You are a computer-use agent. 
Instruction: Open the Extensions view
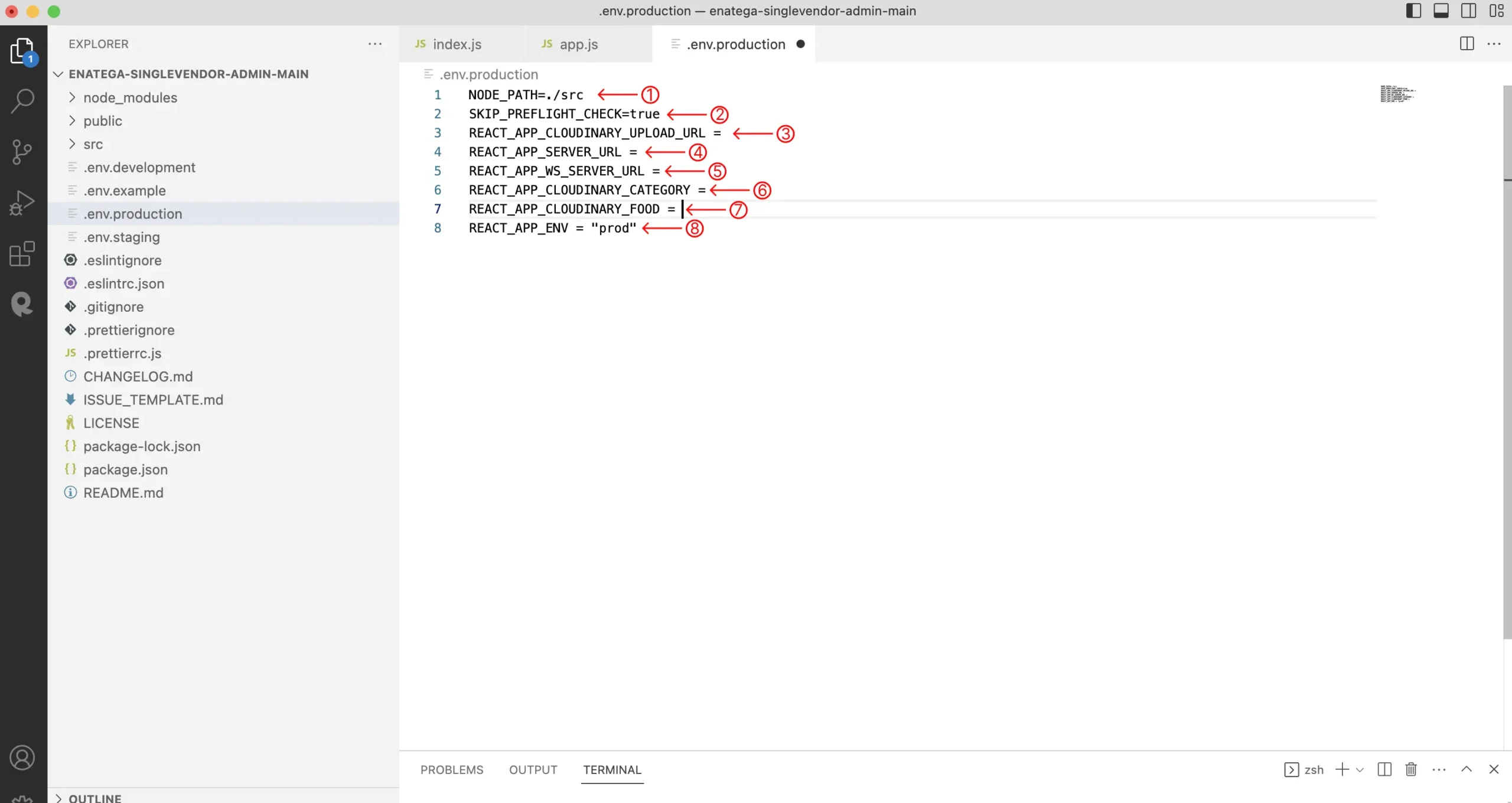(22, 254)
